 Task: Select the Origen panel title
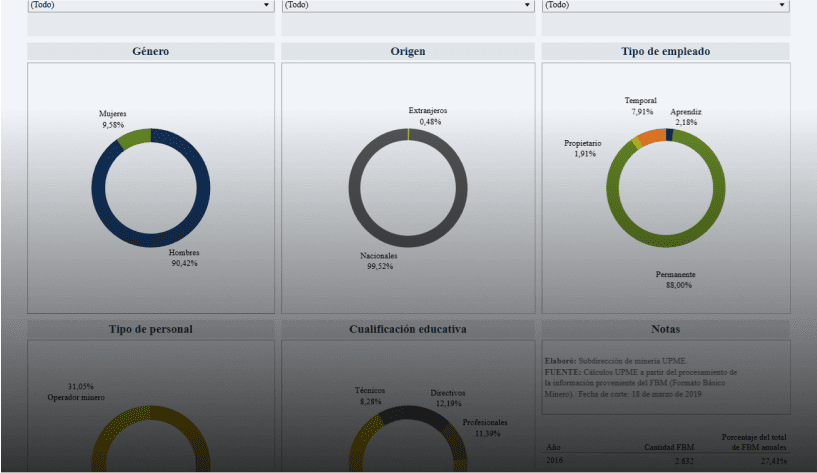click(x=407, y=51)
